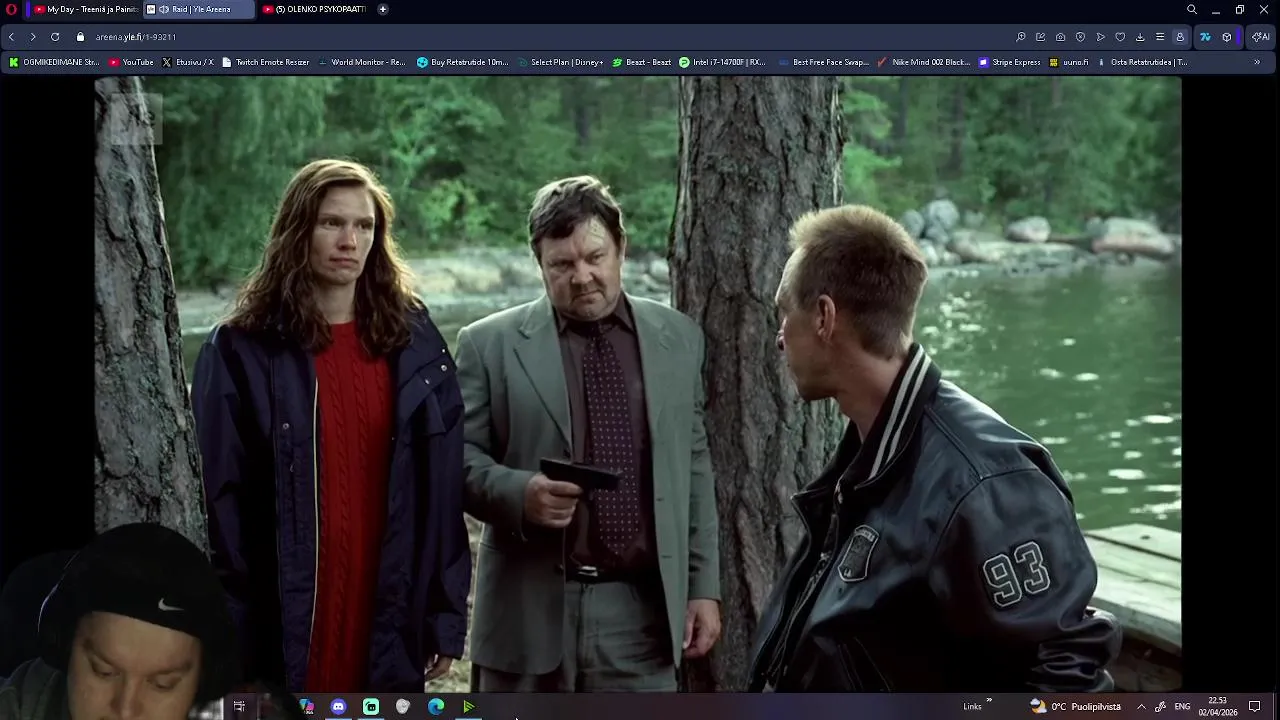This screenshot has width=1280, height=720.
Task: Switch to the My Day YouTube tab
Action: [x=85, y=9]
